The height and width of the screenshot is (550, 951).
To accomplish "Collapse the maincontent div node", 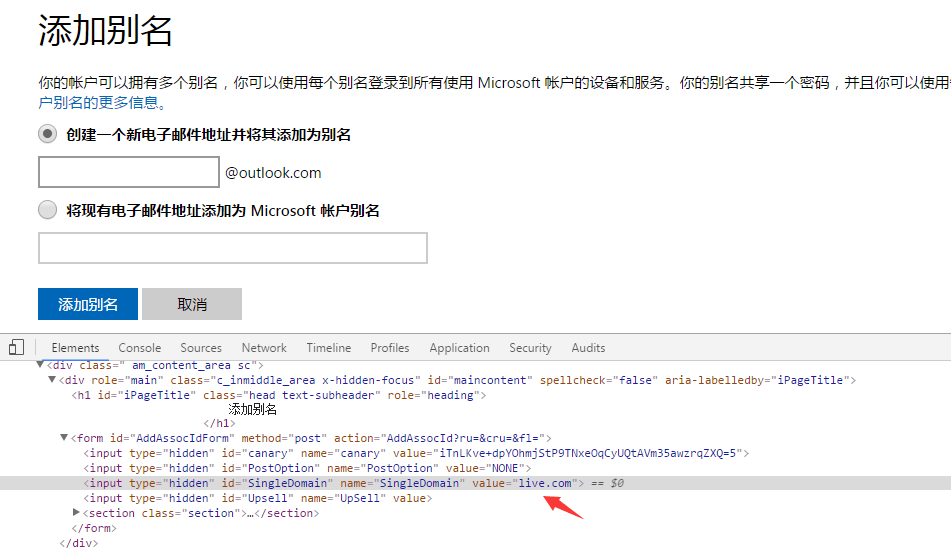I will click(52, 380).
